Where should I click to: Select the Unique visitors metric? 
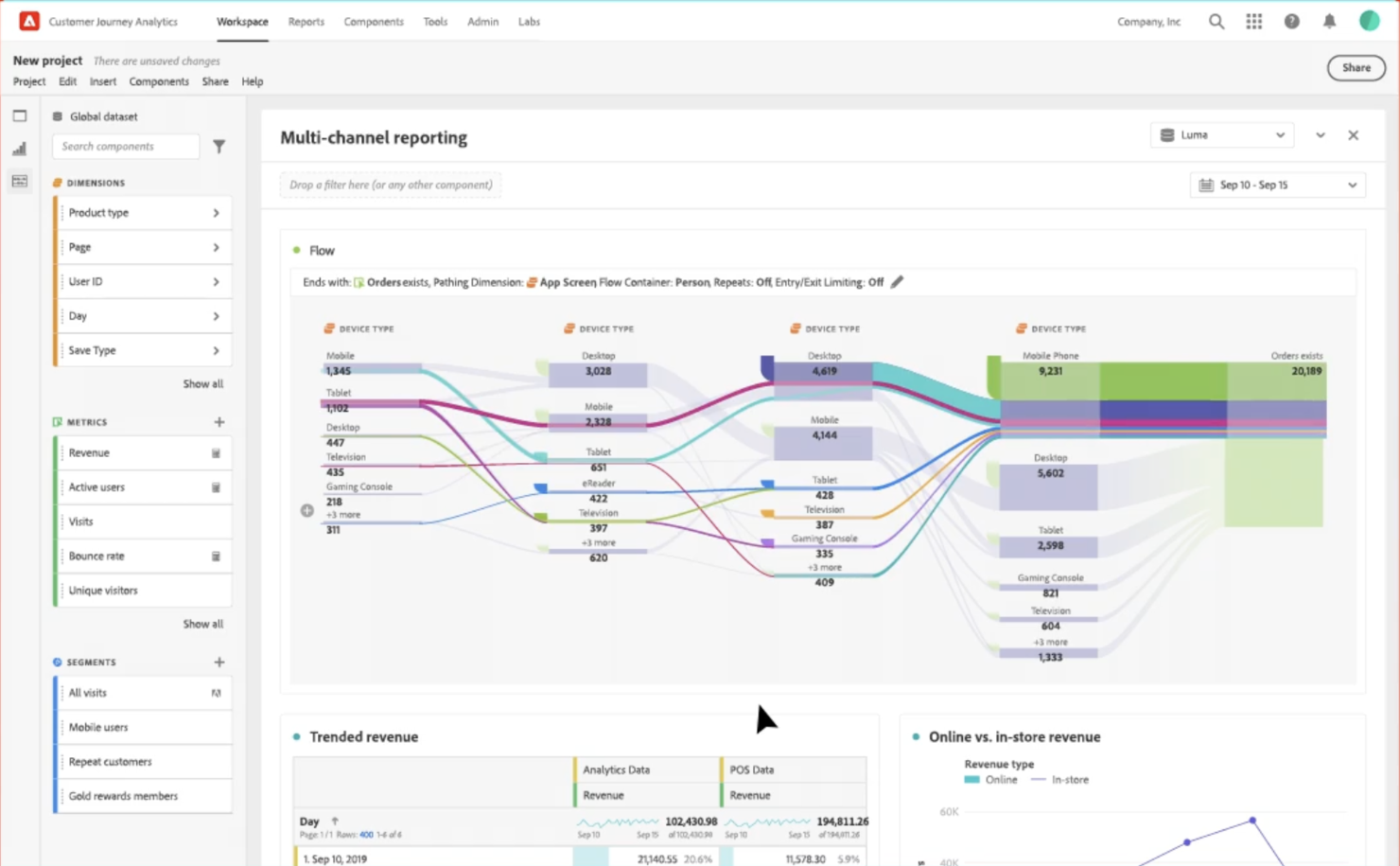143,591
